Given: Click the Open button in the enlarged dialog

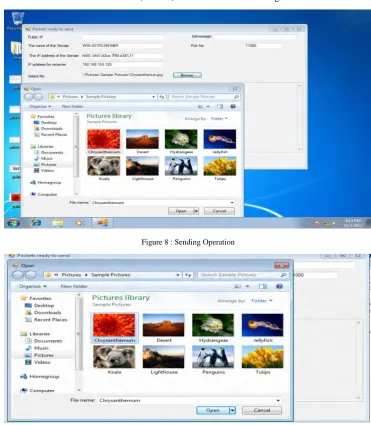Looking at the screenshot, I should tap(213, 410).
